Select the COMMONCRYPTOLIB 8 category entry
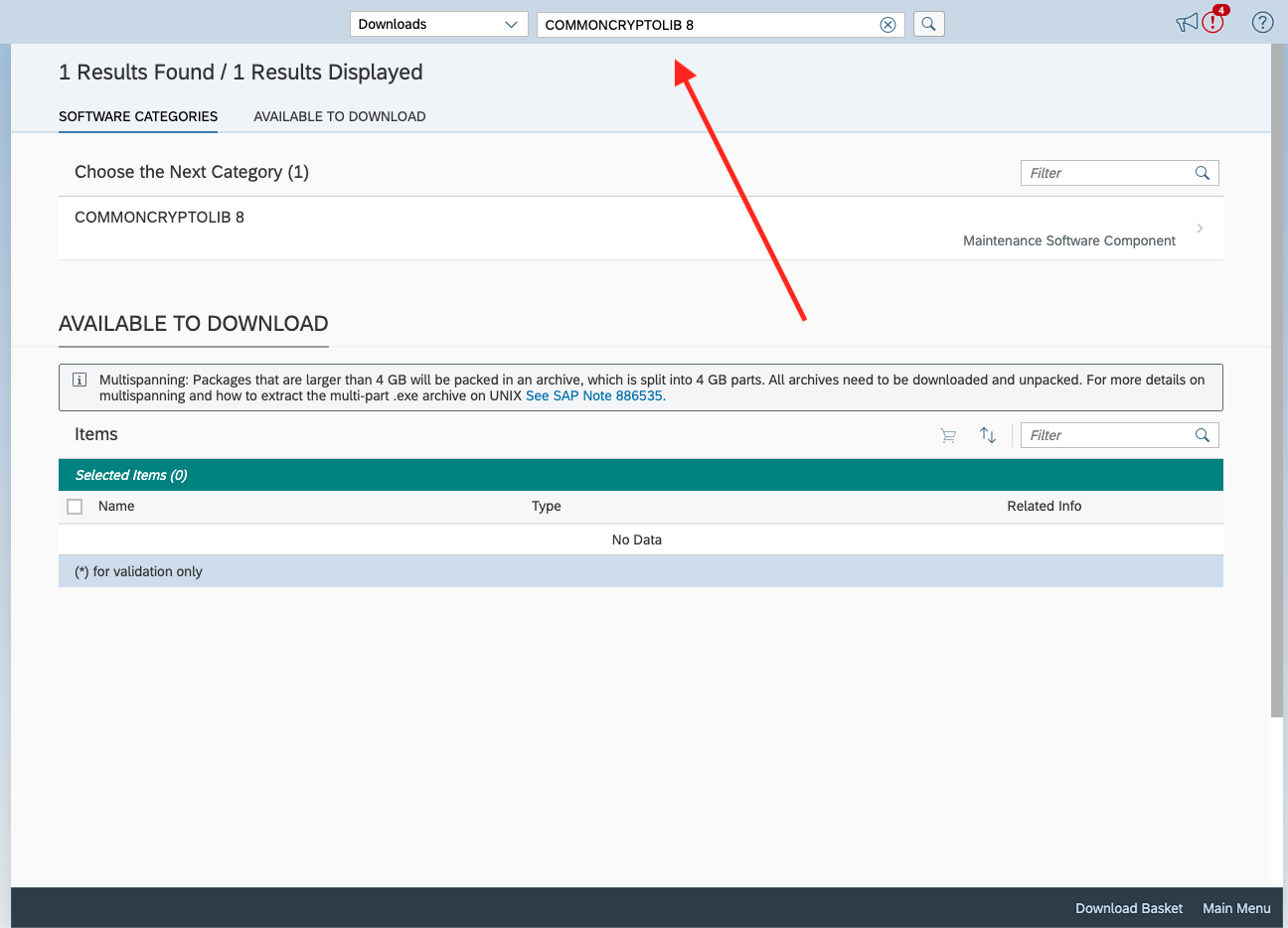The width and height of the screenshot is (1288, 928). [x=159, y=218]
